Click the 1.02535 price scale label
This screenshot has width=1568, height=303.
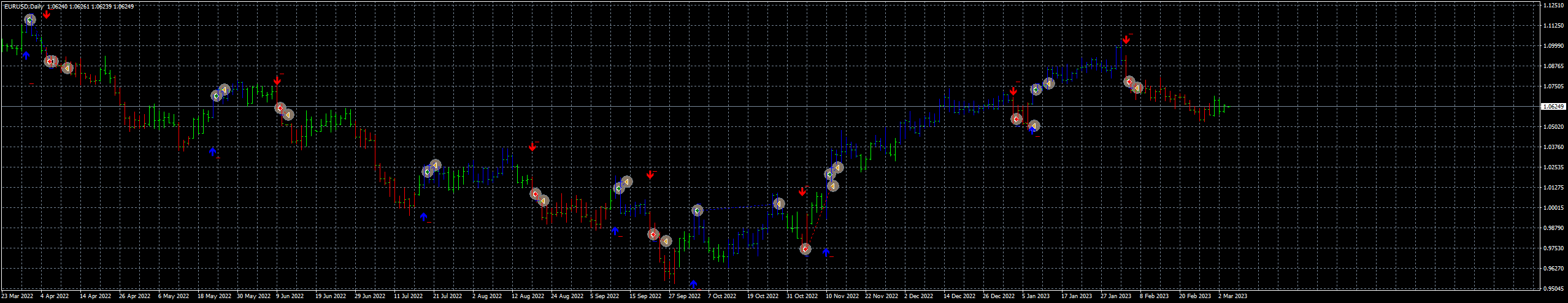point(1553,167)
